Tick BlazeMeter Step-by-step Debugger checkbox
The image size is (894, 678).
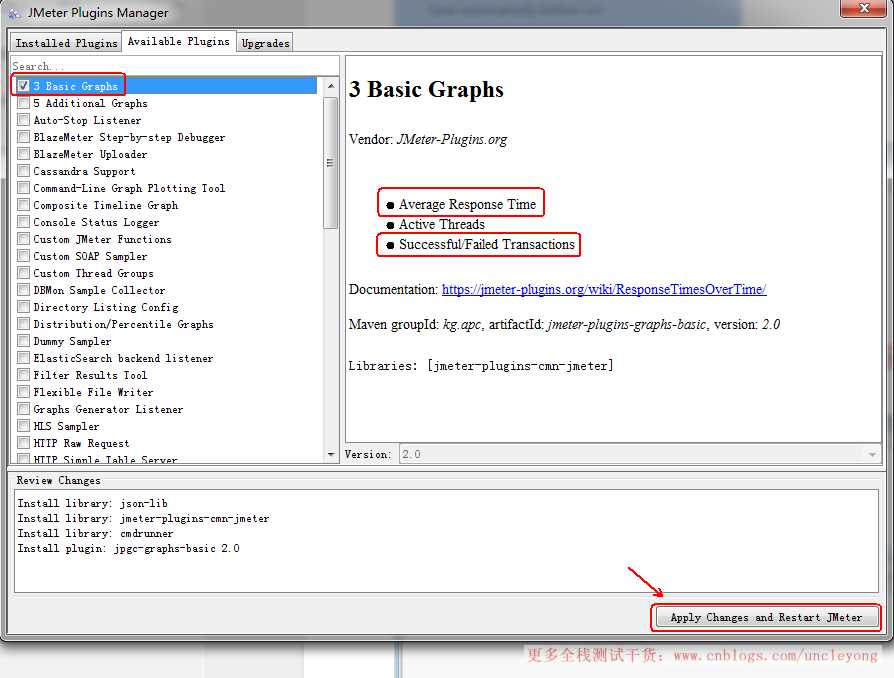coord(23,137)
